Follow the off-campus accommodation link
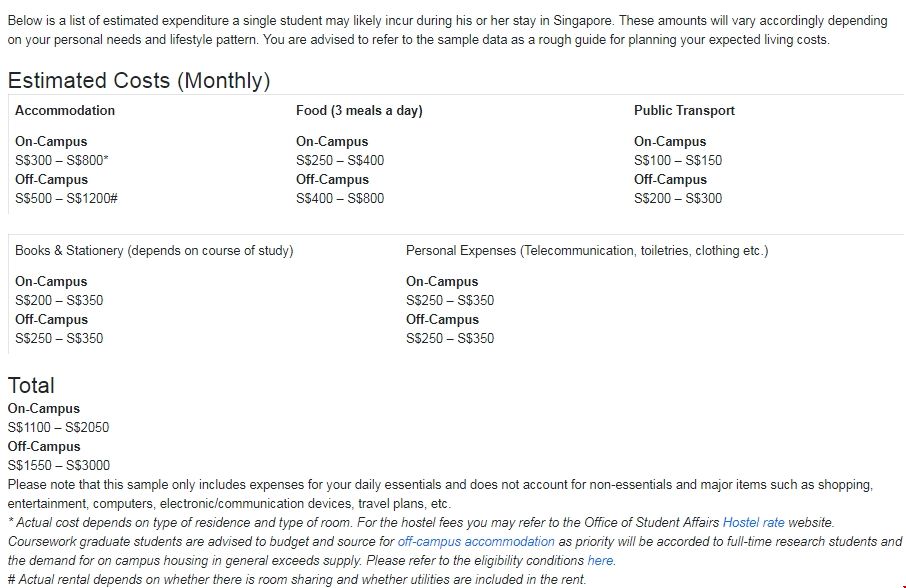Viewport: 906px width, 588px height. tap(476, 541)
